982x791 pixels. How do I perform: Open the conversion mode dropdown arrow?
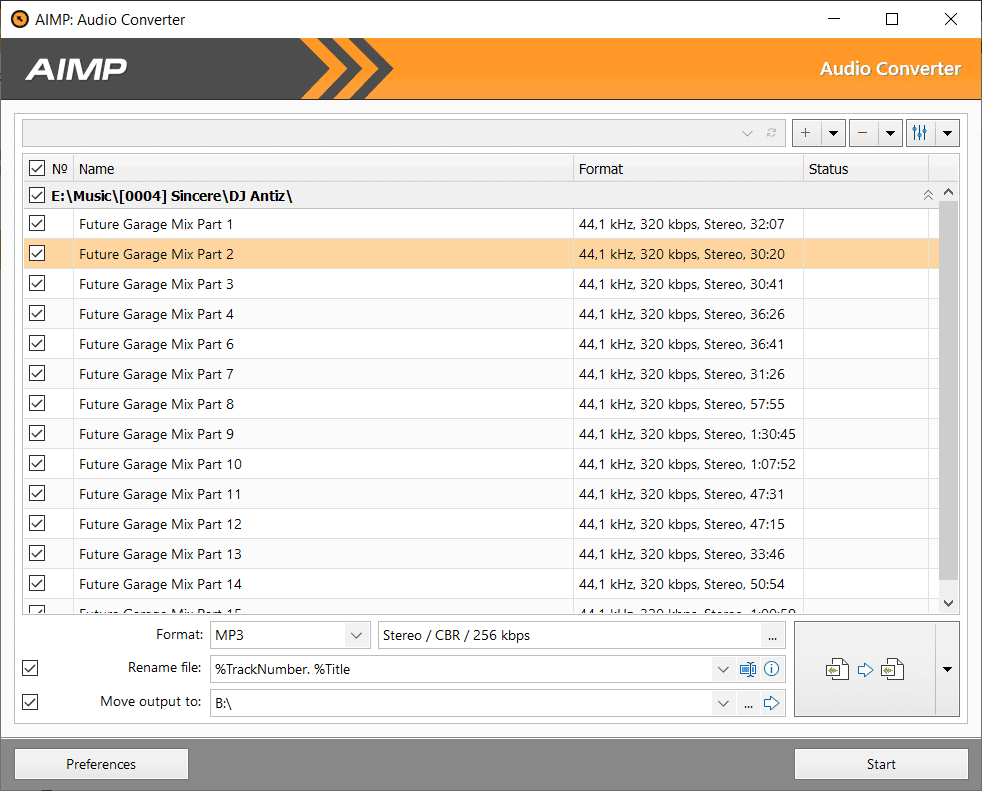[948, 669]
